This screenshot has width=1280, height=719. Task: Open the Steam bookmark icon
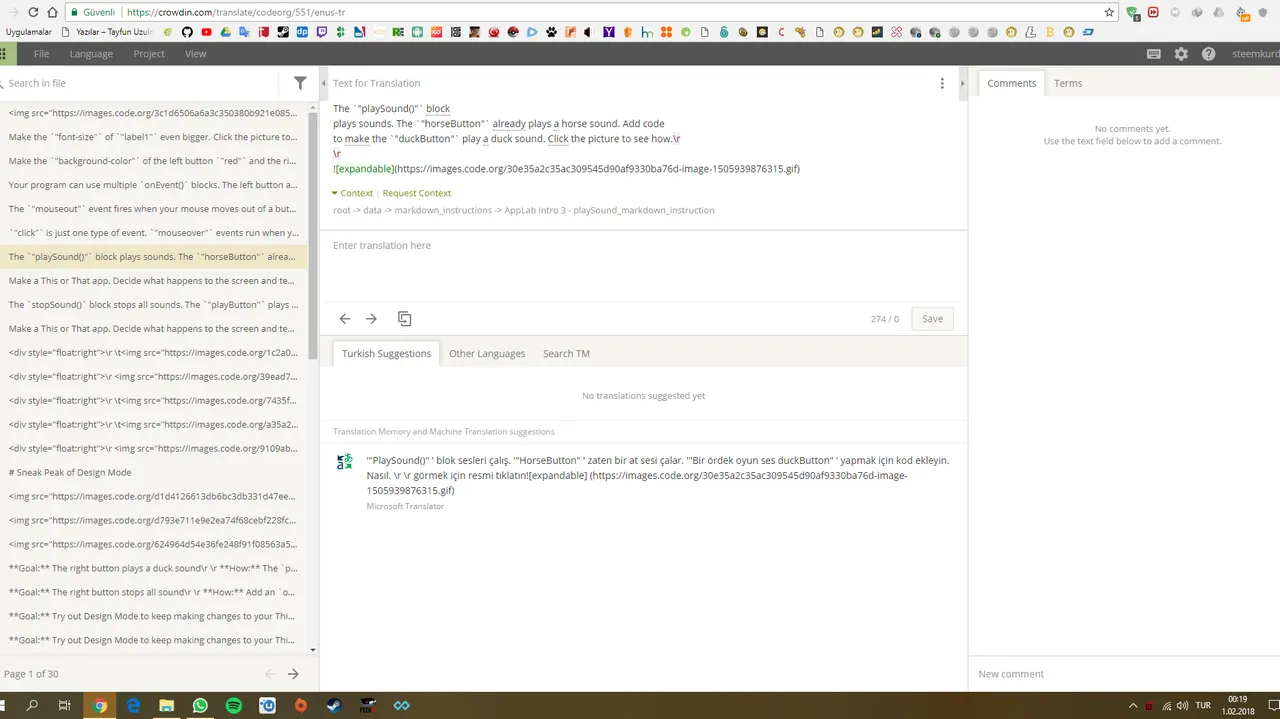284,32
